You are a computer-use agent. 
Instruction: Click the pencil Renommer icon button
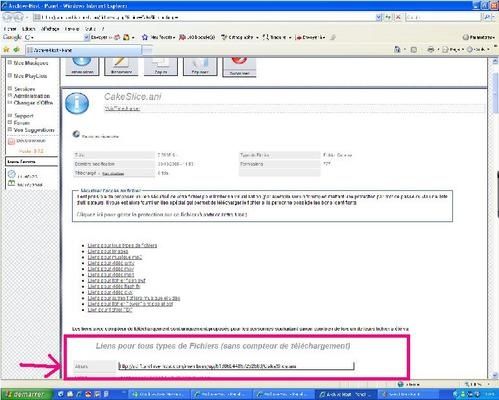click(121, 66)
